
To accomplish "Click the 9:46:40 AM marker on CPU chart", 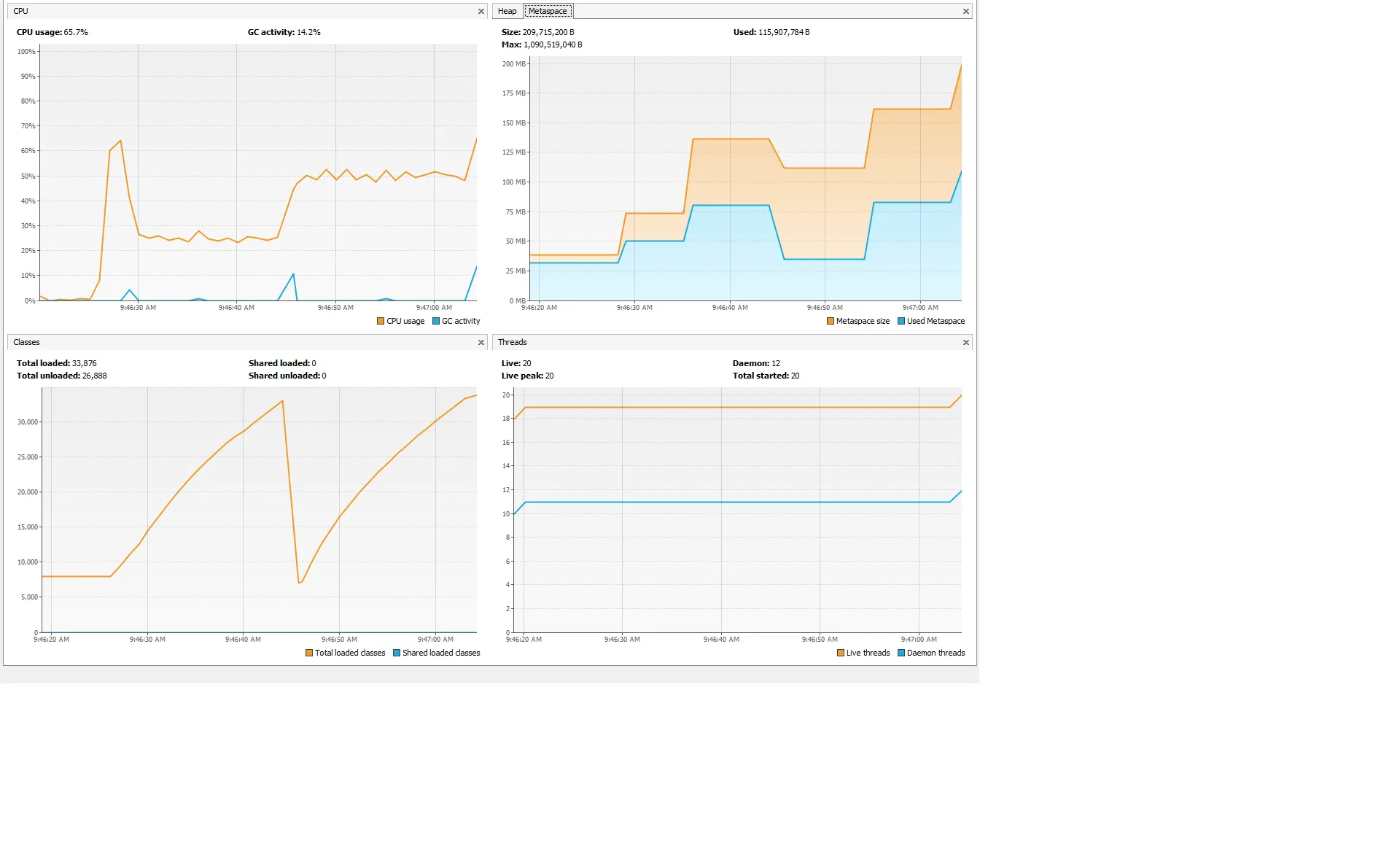I will [x=236, y=308].
